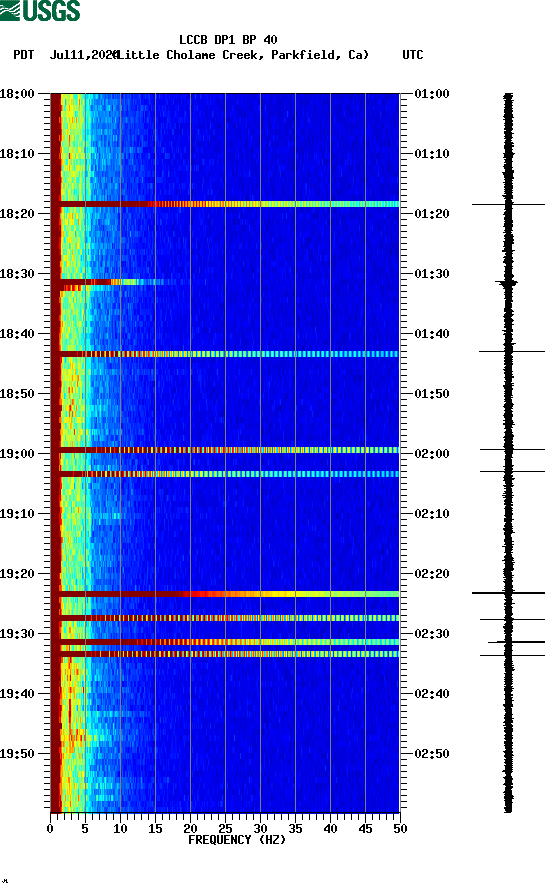Screen dimensions: 552x892
Task: Click the strong event band near 19:23
Action: tap(225, 594)
